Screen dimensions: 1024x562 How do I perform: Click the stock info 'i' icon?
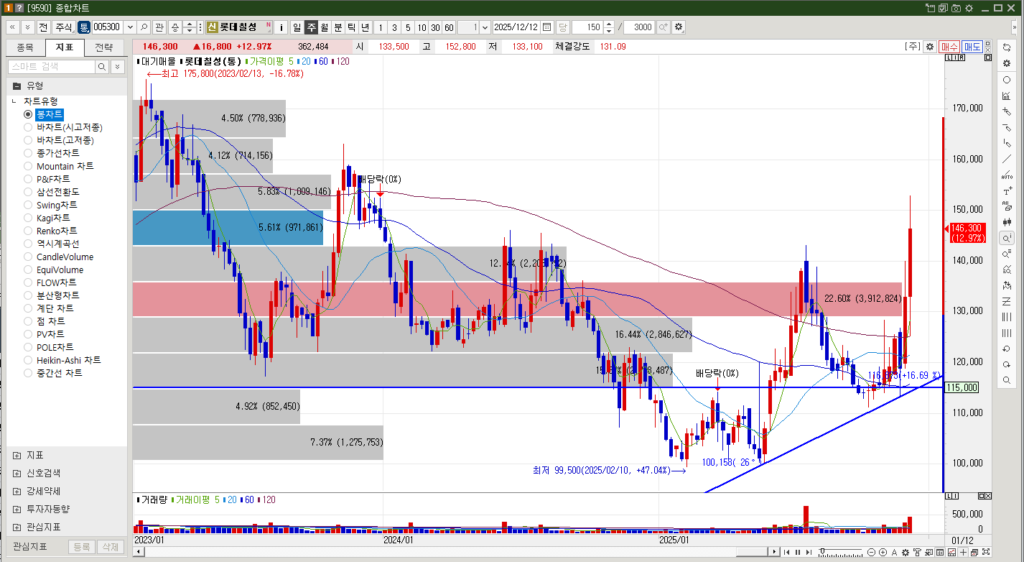(x=283, y=26)
